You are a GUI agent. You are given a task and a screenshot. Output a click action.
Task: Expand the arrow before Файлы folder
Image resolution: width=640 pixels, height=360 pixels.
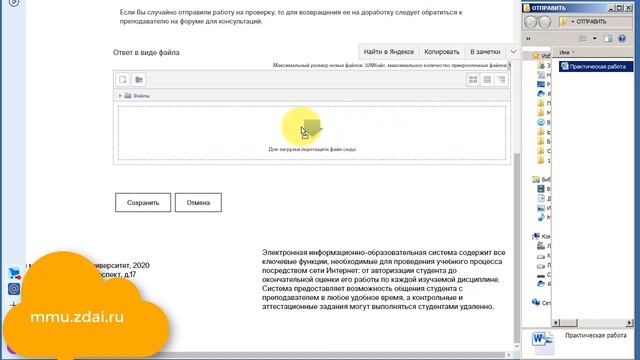(120, 96)
